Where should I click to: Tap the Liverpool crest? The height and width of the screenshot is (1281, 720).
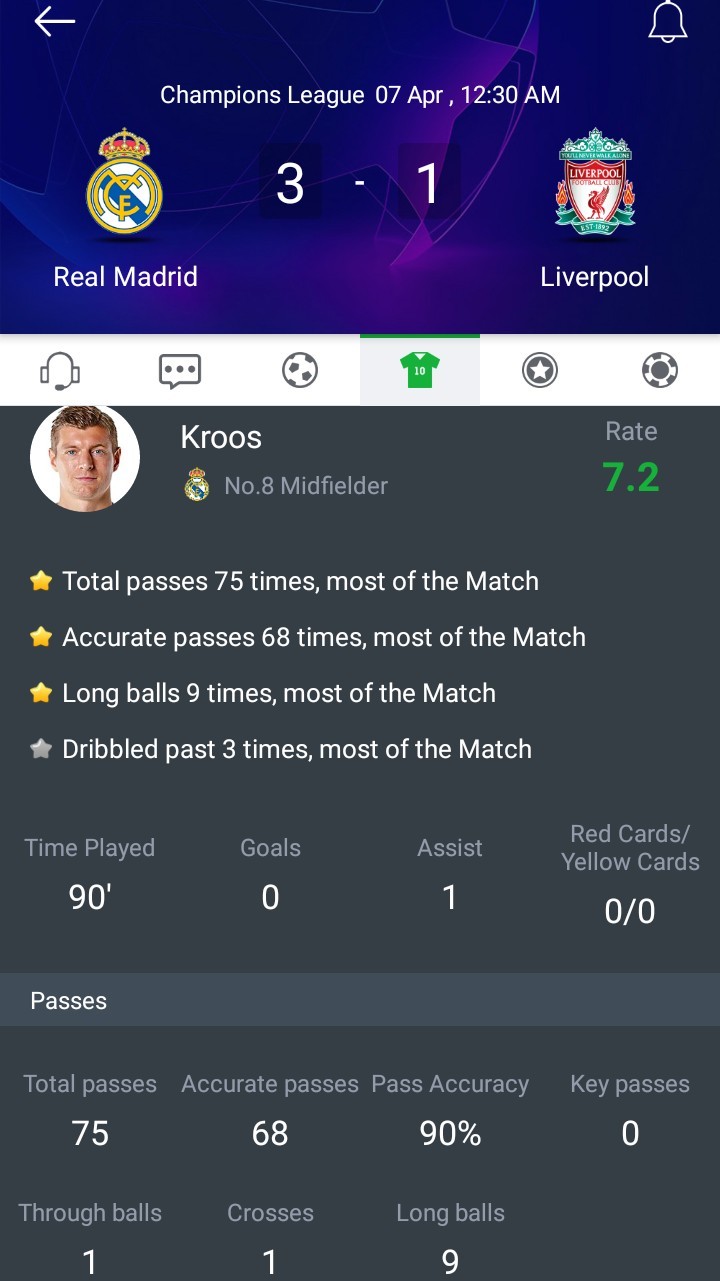click(x=595, y=182)
